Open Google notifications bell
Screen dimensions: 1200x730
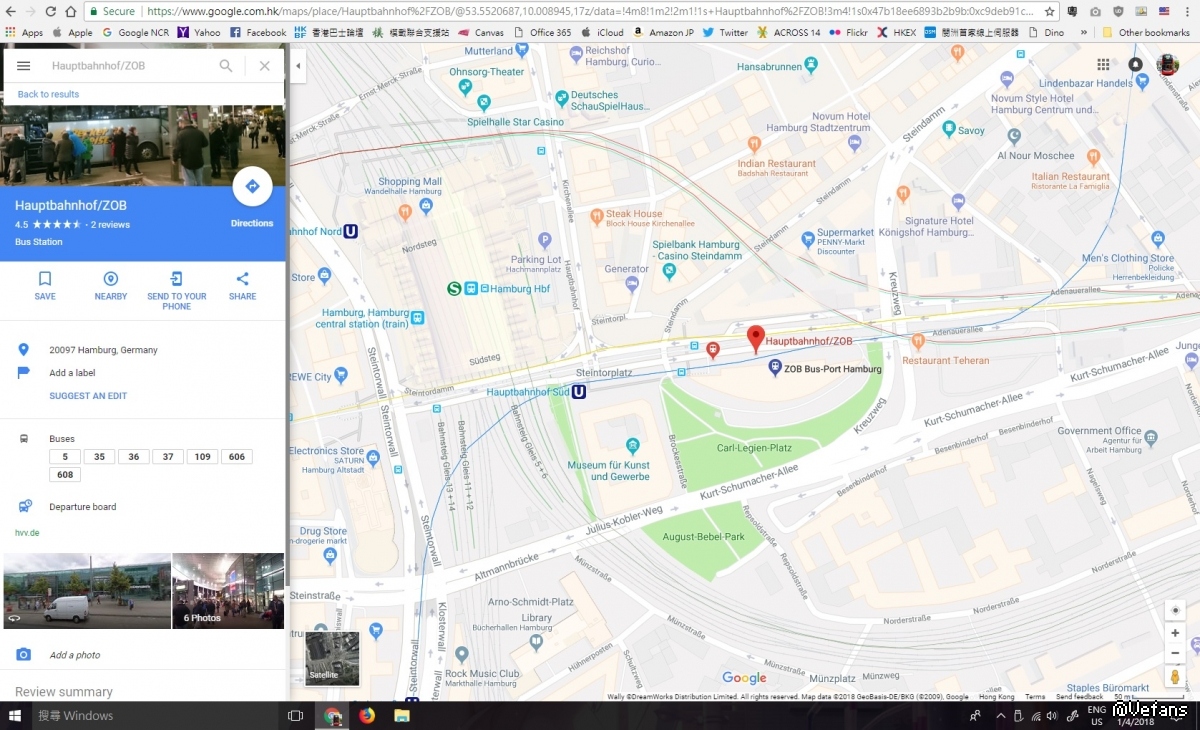click(x=1135, y=65)
